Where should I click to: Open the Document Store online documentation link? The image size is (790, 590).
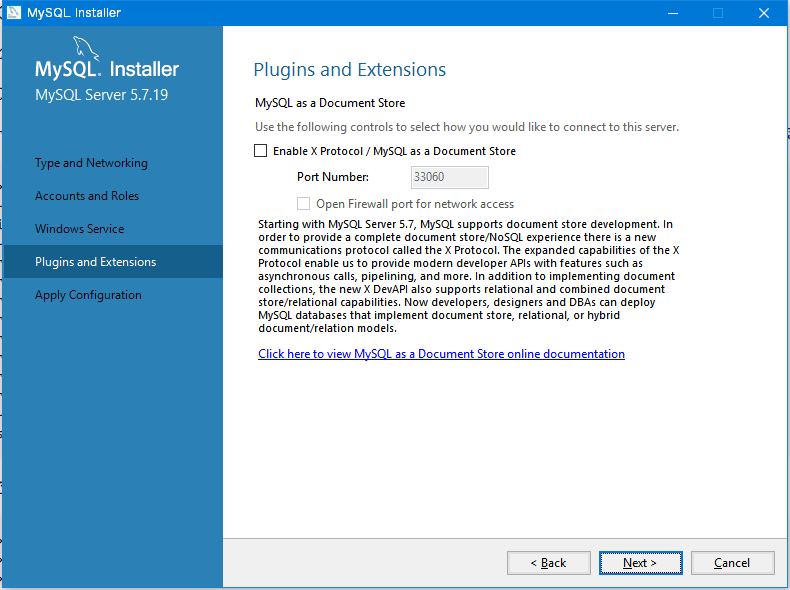point(441,354)
